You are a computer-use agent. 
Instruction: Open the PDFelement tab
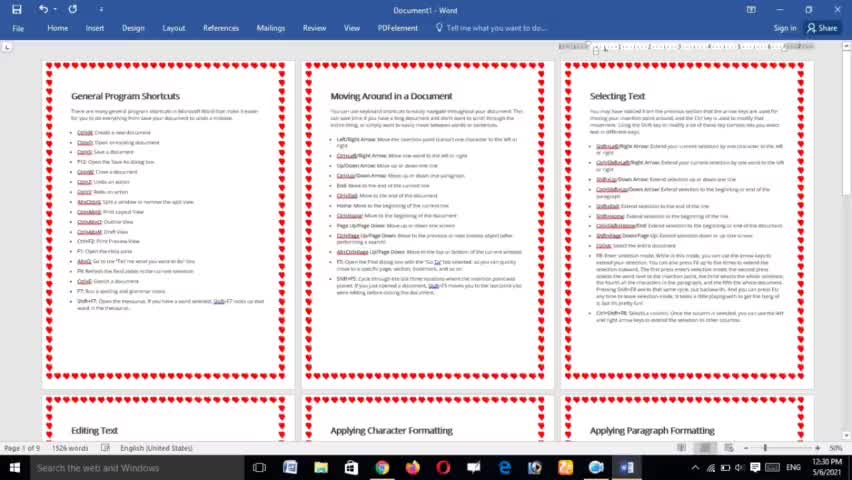click(398, 28)
